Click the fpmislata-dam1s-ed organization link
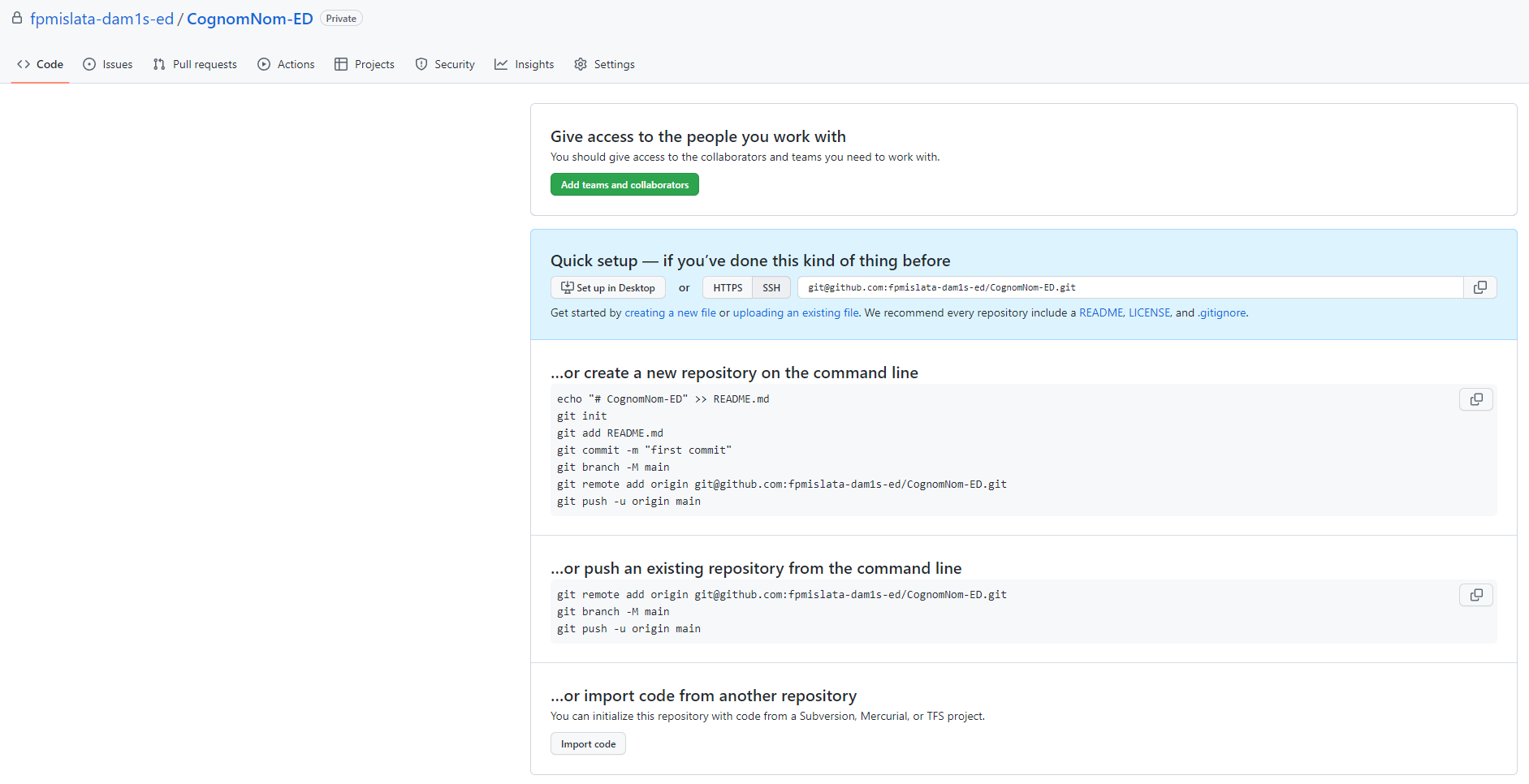The image size is (1529, 784). coord(102,19)
